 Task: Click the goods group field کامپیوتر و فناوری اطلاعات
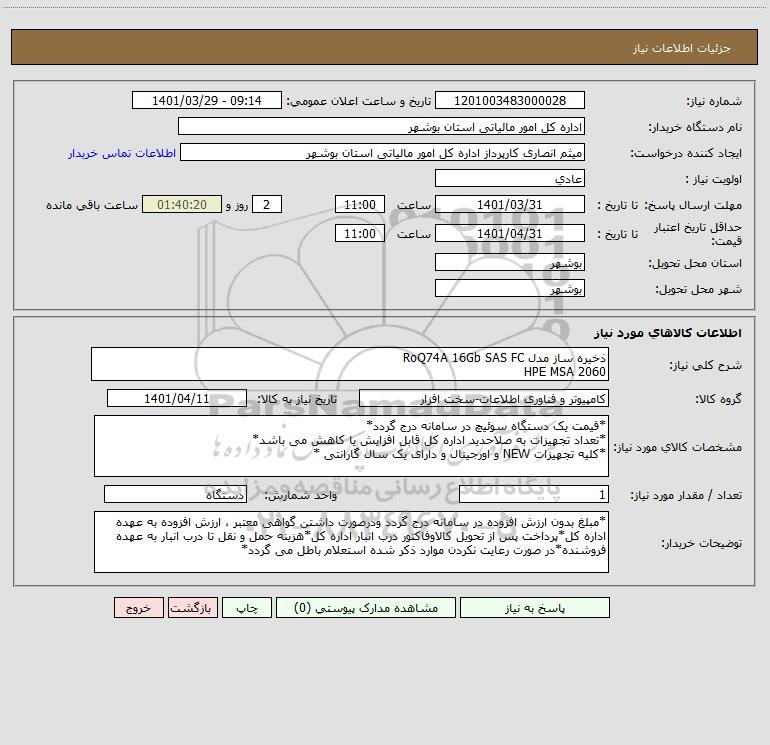click(x=484, y=398)
